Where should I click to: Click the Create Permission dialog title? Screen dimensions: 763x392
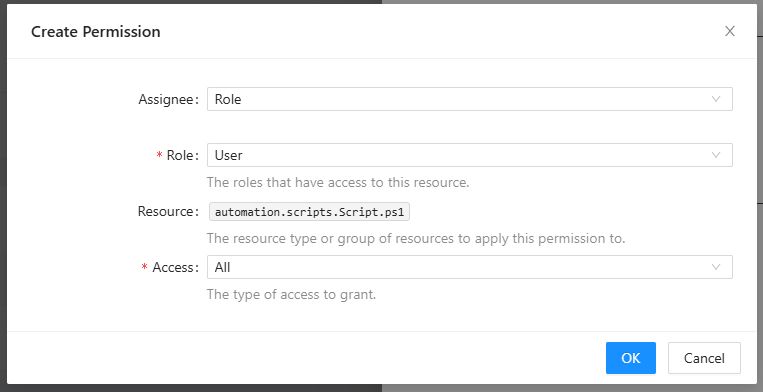click(x=95, y=32)
